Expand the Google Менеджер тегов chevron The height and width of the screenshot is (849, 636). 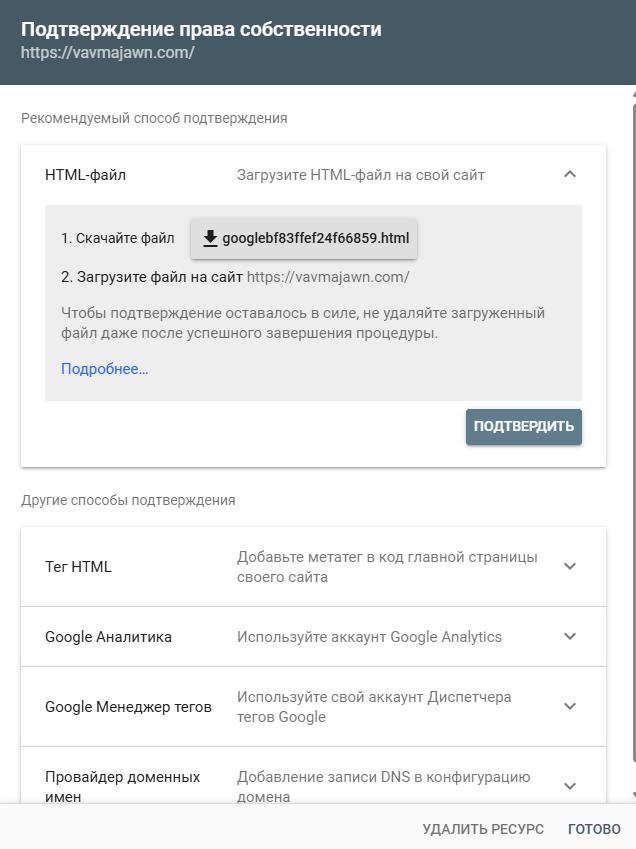570,706
